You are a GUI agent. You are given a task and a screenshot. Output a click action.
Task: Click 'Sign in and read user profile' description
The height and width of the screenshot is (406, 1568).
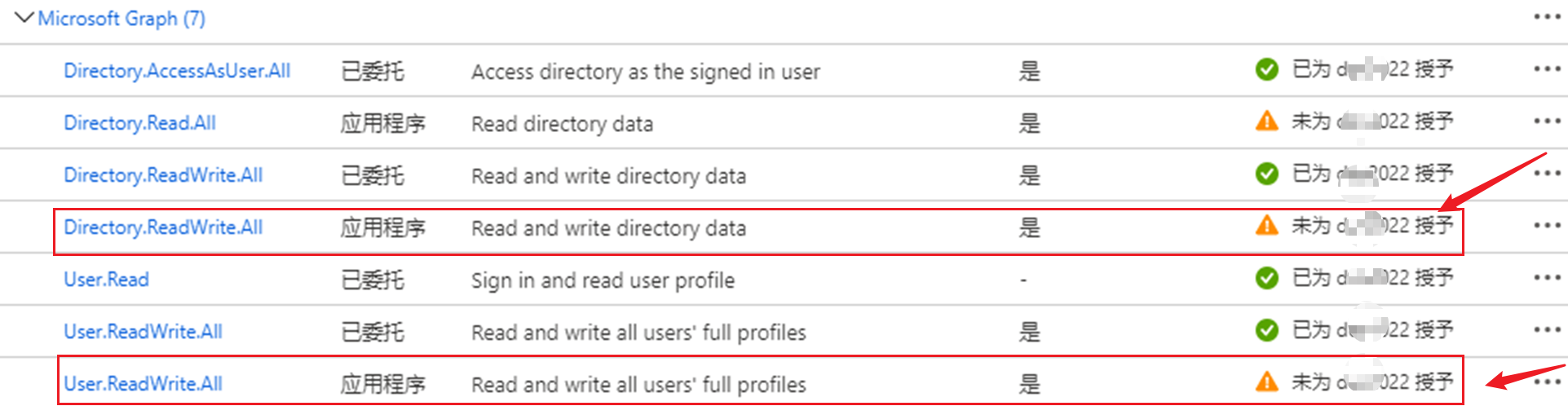(x=603, y=280)
